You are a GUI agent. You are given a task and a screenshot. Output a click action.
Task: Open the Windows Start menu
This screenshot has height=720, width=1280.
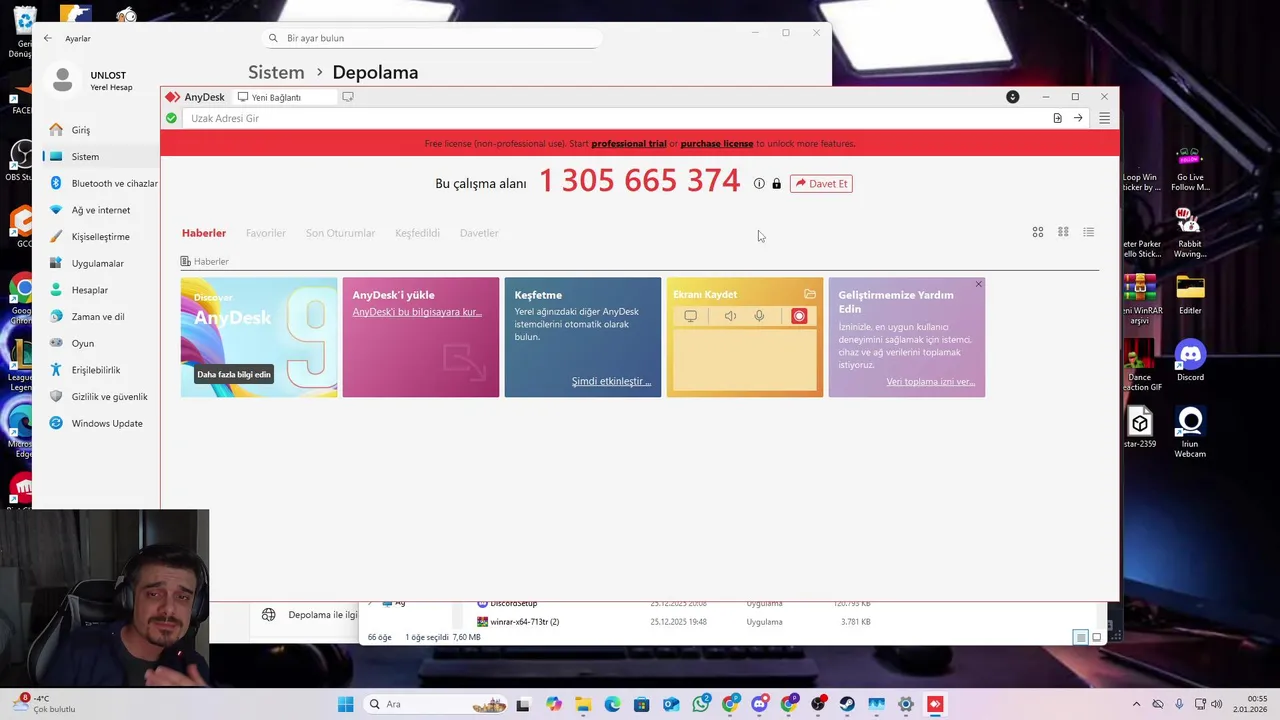click(x=345, y=704)
